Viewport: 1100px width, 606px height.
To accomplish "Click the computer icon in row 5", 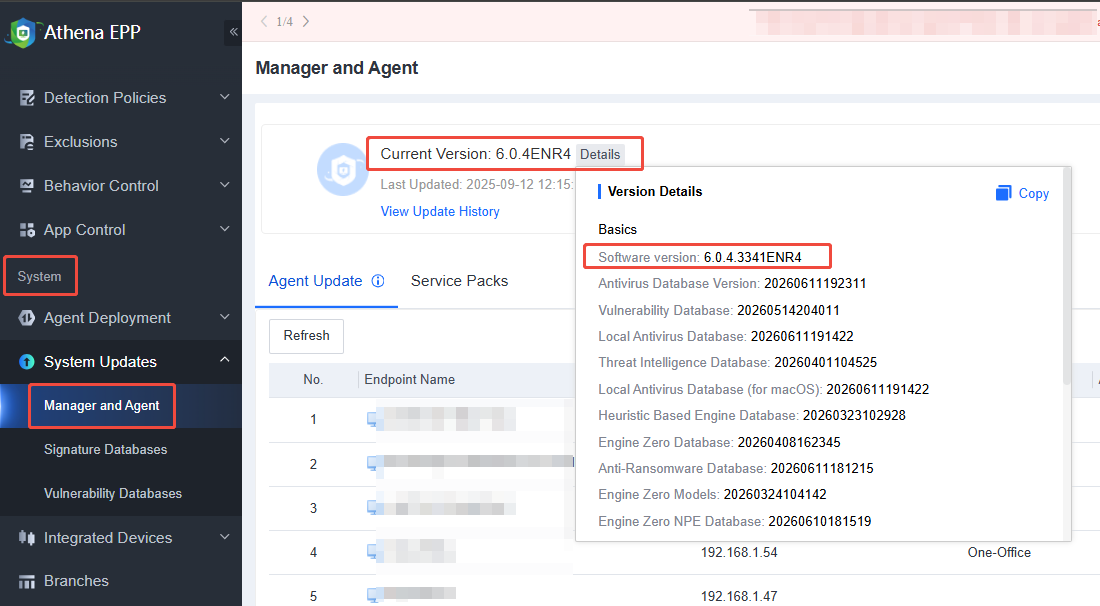I will (x=373, y=595).
